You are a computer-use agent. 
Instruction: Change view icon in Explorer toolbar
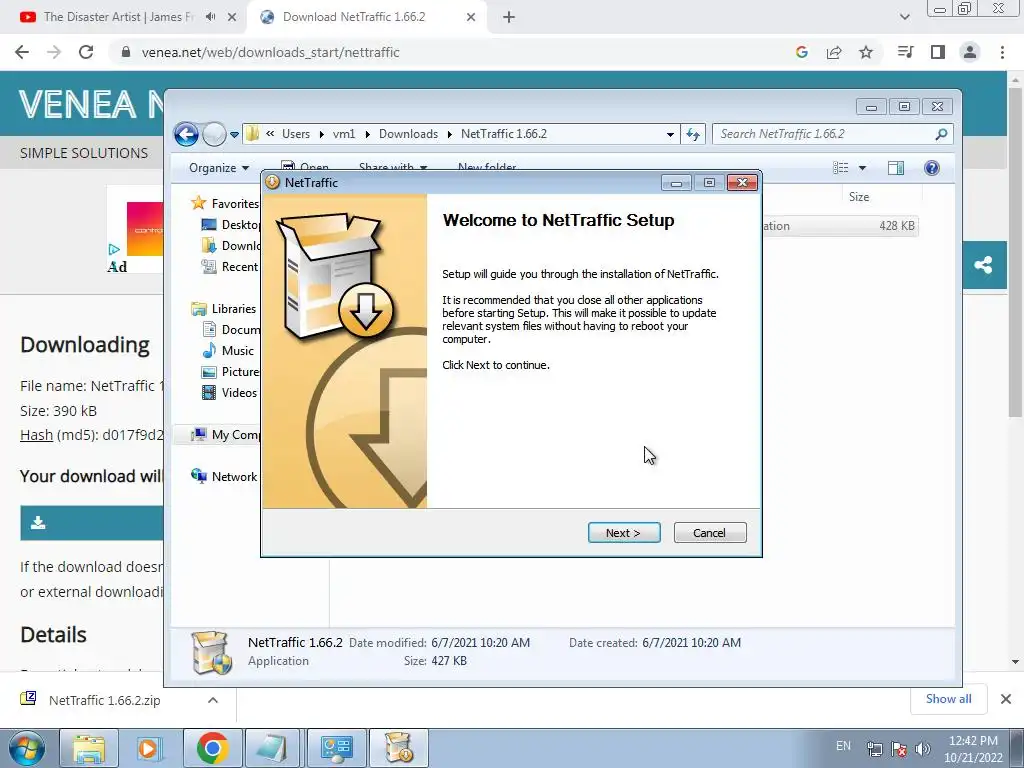840,168
